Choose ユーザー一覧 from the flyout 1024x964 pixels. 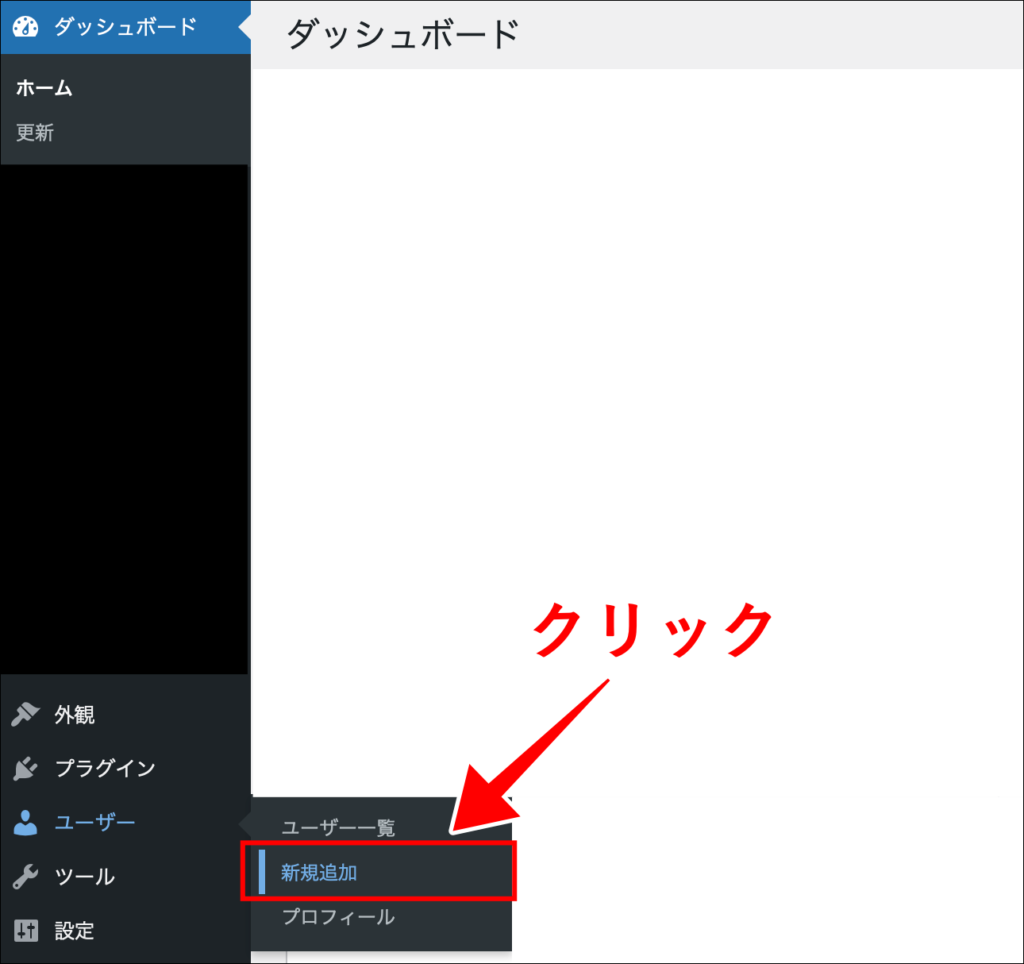coord(338,828)
